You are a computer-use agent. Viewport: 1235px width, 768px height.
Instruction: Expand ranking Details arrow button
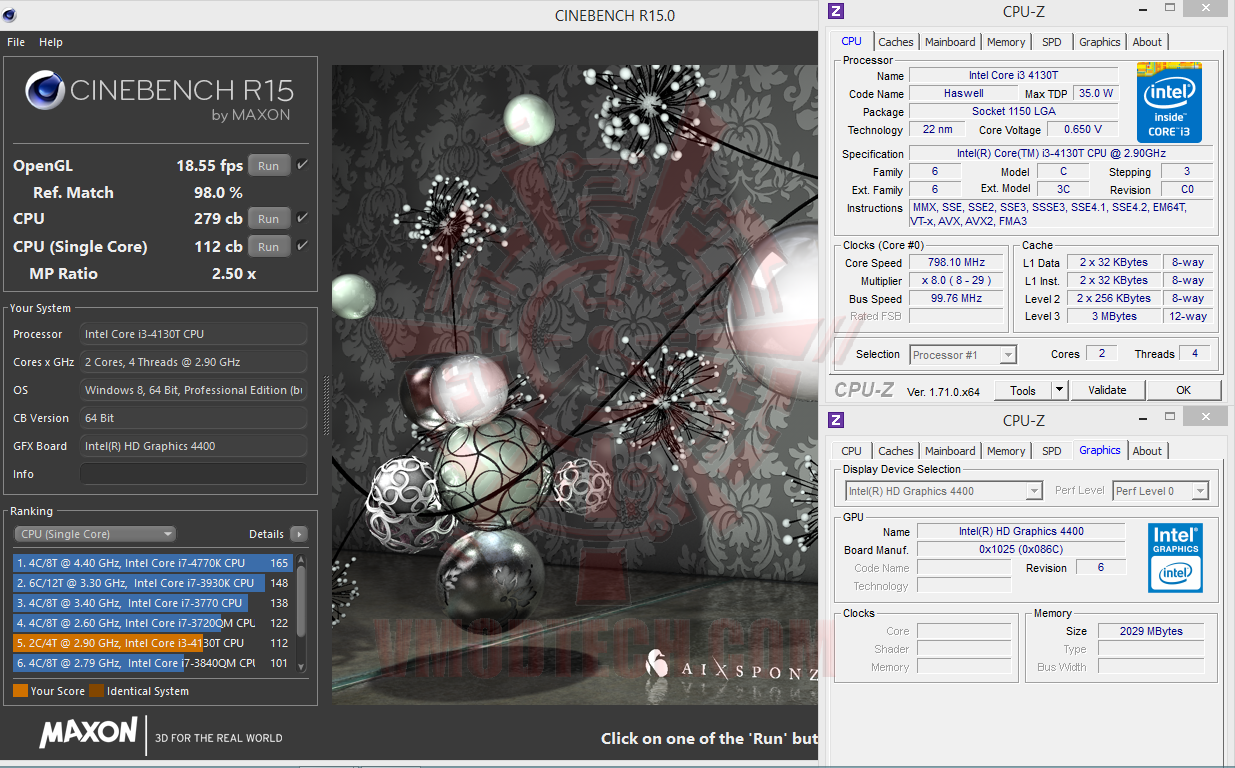[x=298, y=534]
